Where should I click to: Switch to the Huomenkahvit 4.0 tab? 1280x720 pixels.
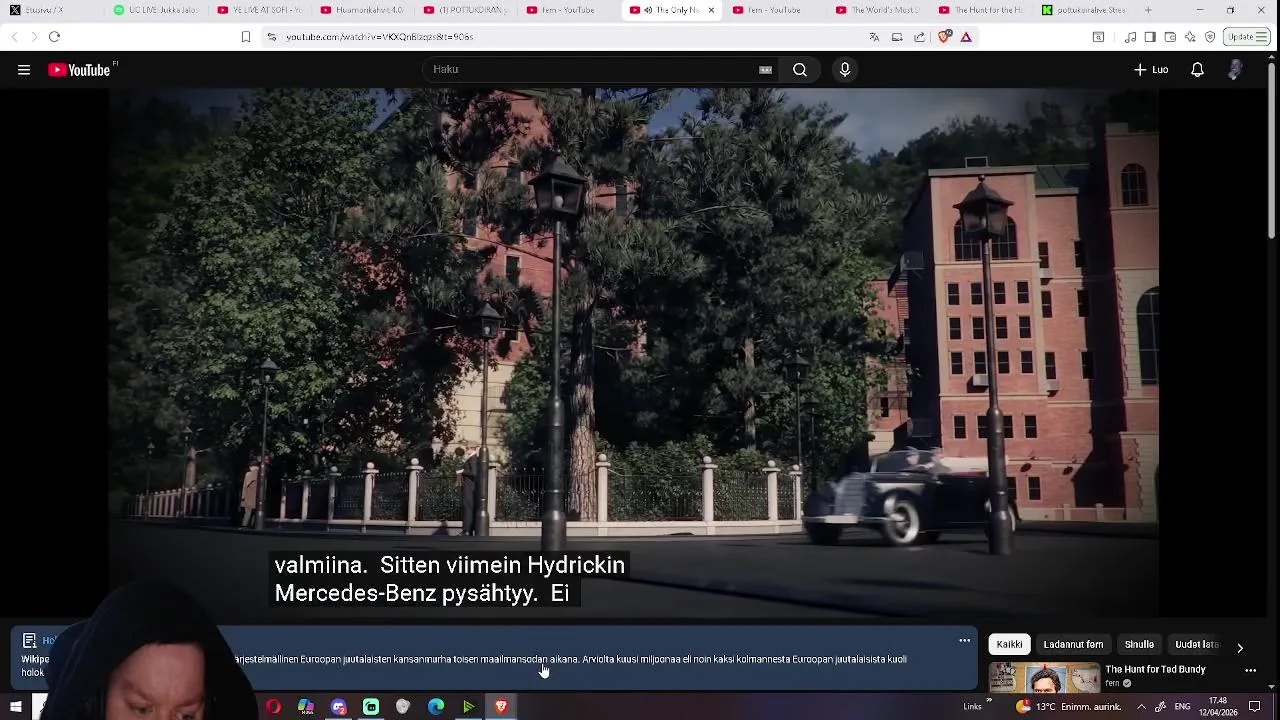click(x=362, y=10)
